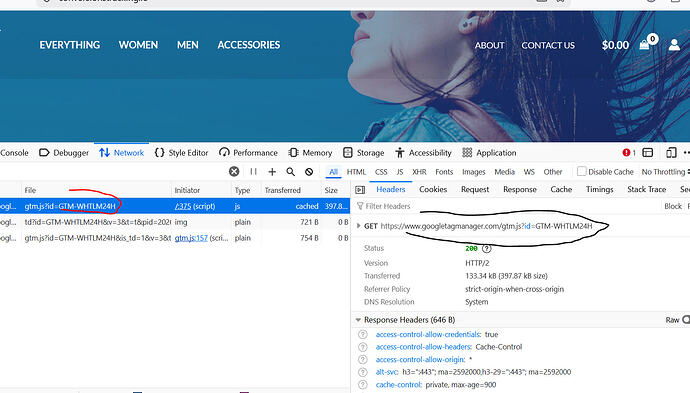The height and width of the screenshot is (393, 690).
Task: Toggle responsive design mode icon
Action: (x=671, y=153)
